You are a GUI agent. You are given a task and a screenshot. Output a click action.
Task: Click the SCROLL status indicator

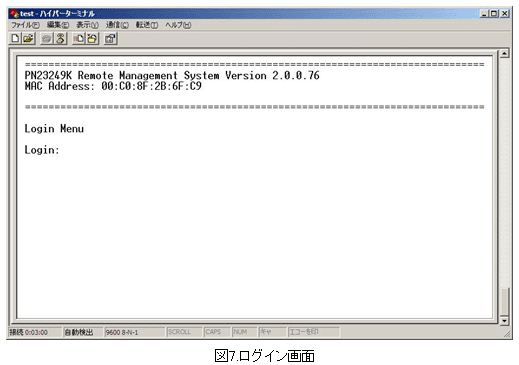click(184, 332)
